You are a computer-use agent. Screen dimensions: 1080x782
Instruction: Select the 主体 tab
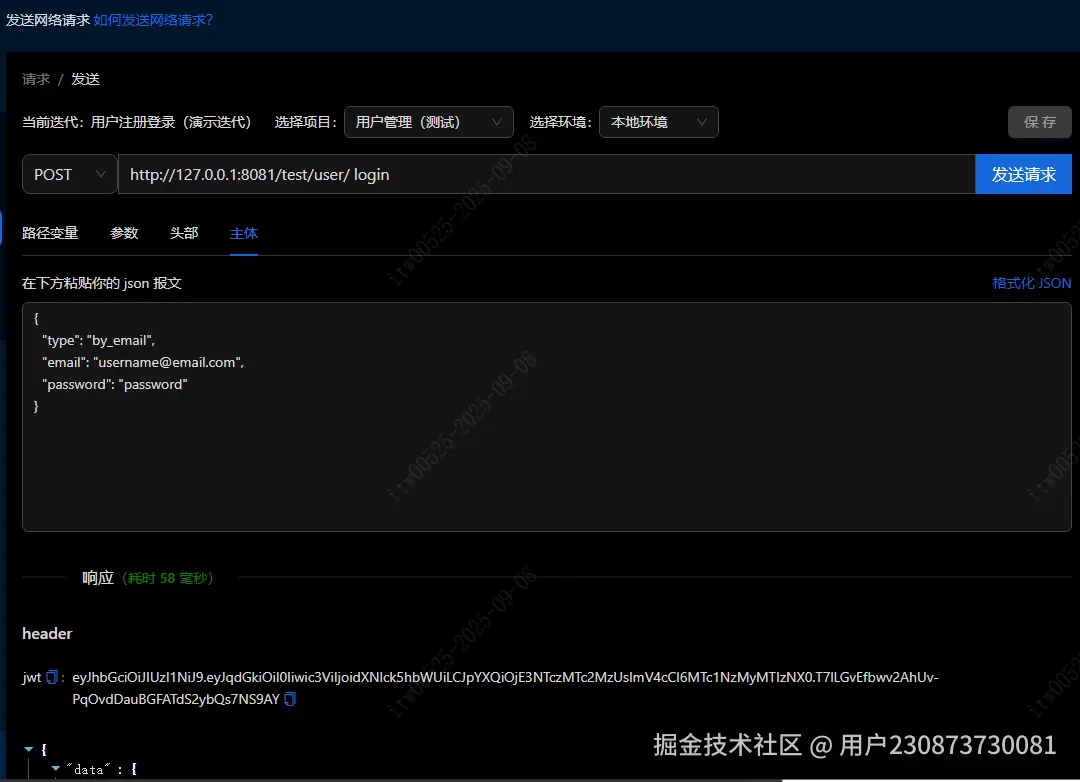[x=244, y=234]
